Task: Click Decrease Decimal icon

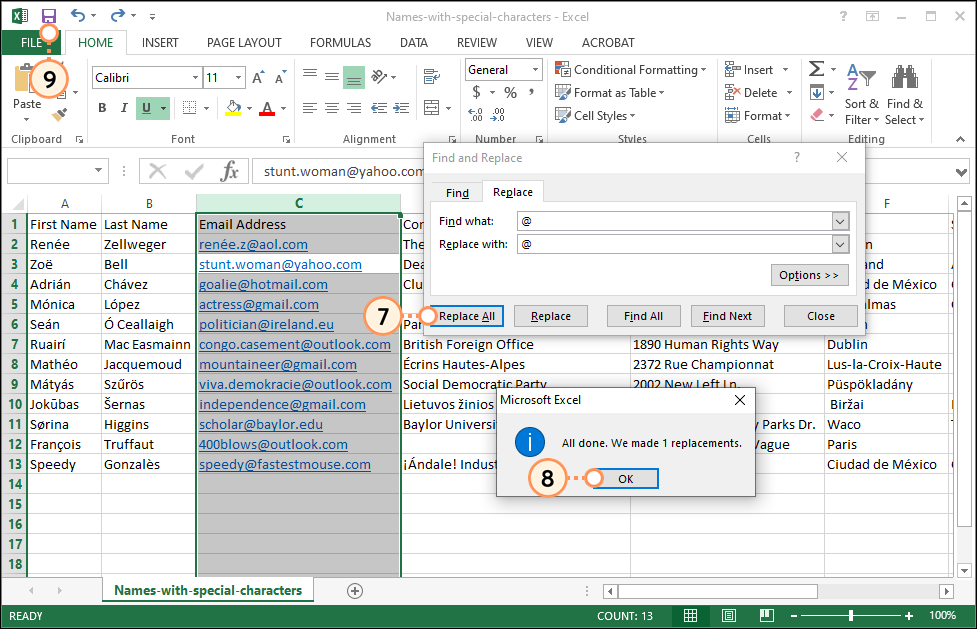Action: point(498,115)
